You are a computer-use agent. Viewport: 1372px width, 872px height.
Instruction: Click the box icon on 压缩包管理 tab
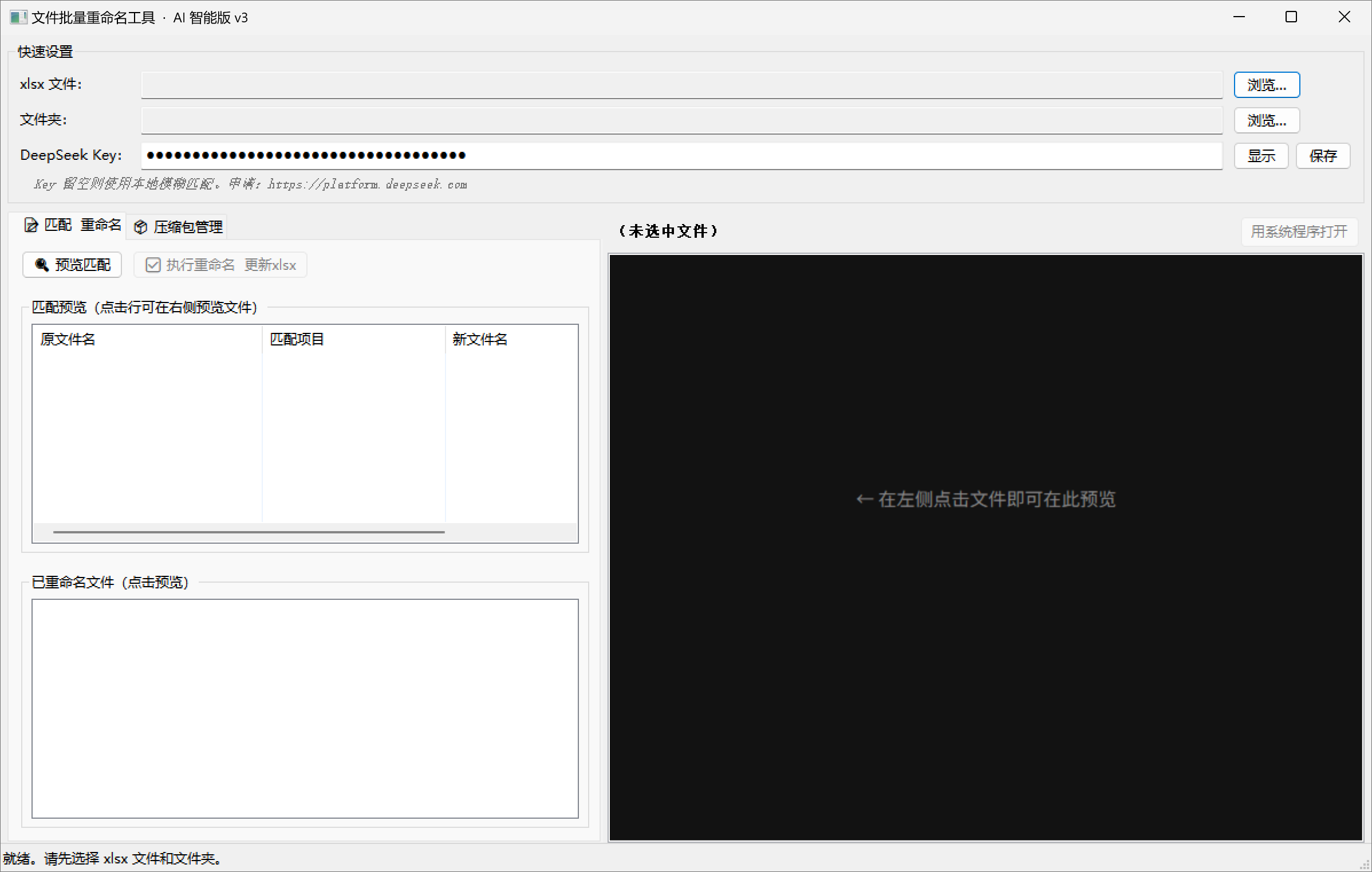140,227
